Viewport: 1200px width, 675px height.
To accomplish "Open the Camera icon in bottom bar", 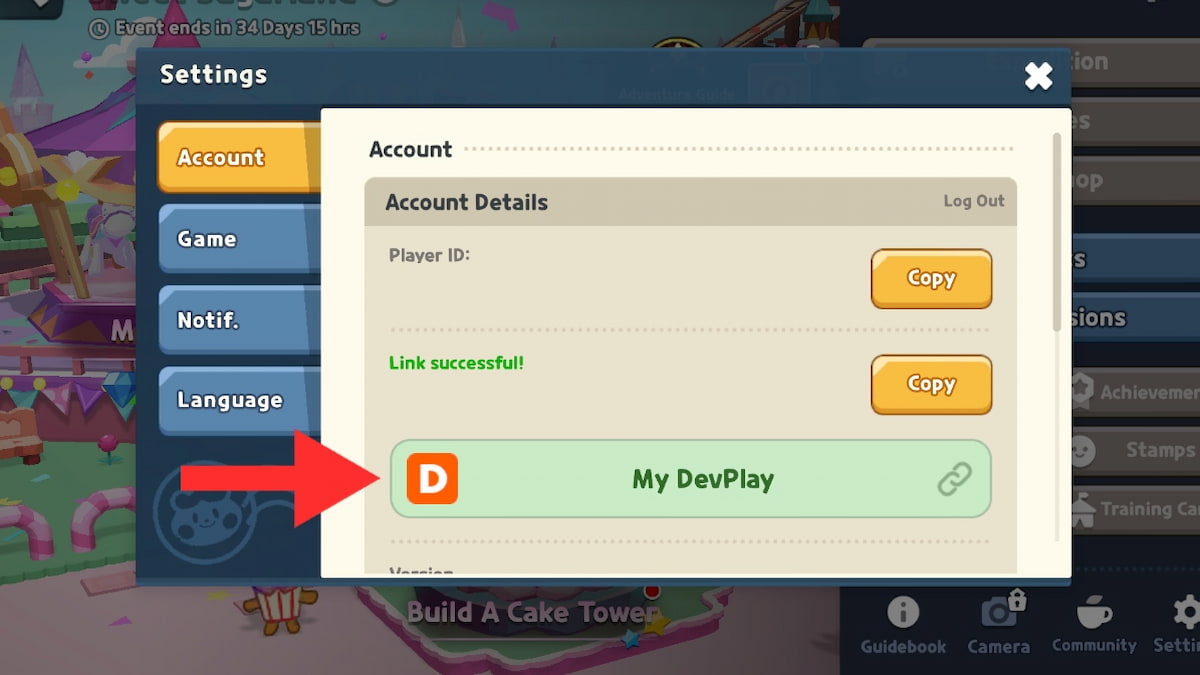I will [998, 611].
